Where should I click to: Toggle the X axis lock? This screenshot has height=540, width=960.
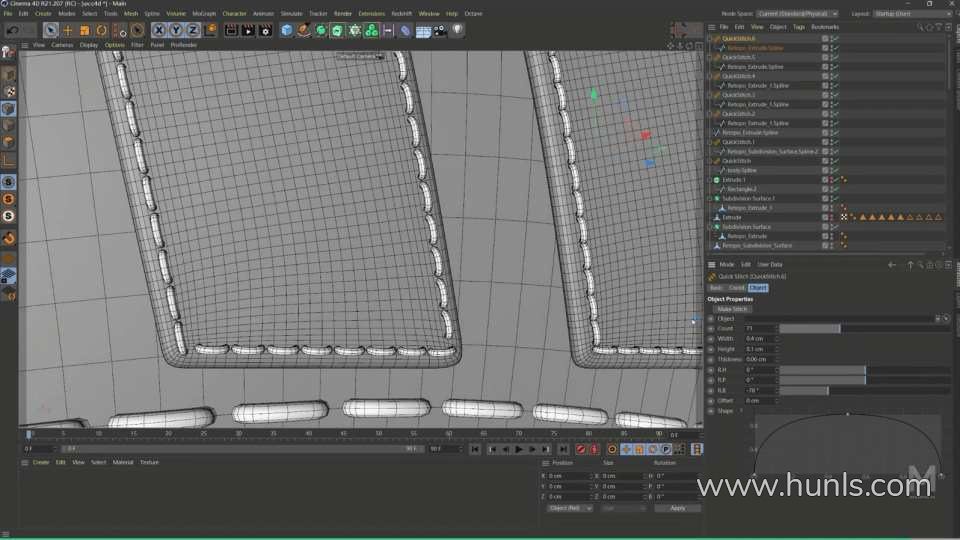click(x=159, y=30)
